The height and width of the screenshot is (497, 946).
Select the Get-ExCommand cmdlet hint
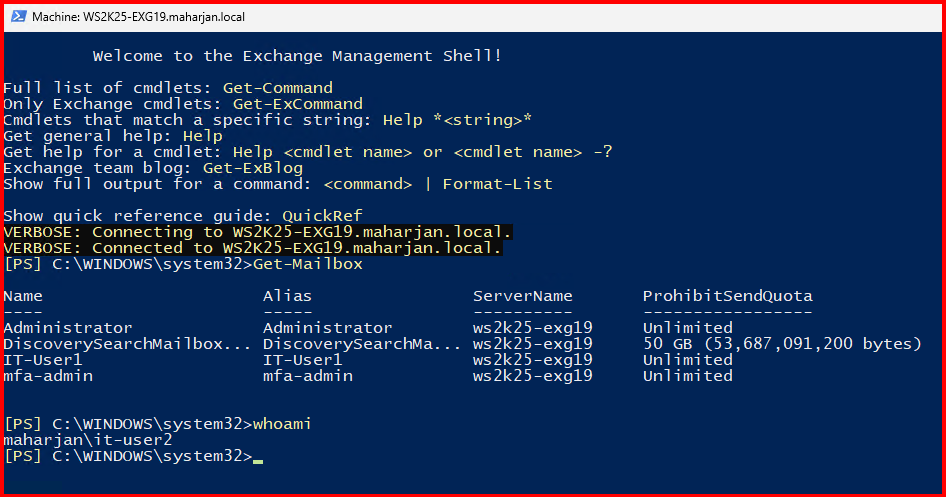[x=297, y=104]
